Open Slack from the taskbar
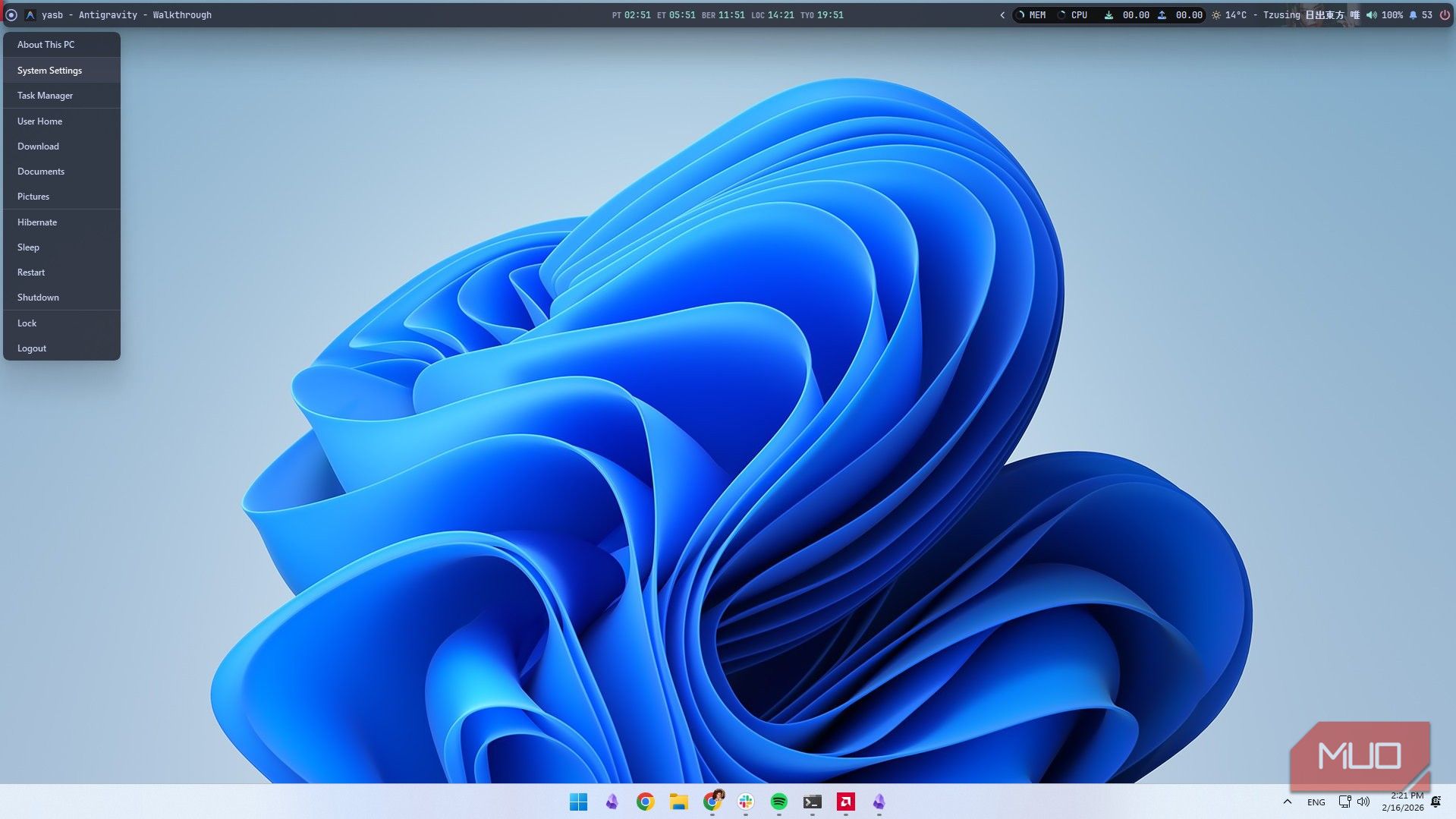Viewport: 1456px width, 819px height. pos(745,802)
